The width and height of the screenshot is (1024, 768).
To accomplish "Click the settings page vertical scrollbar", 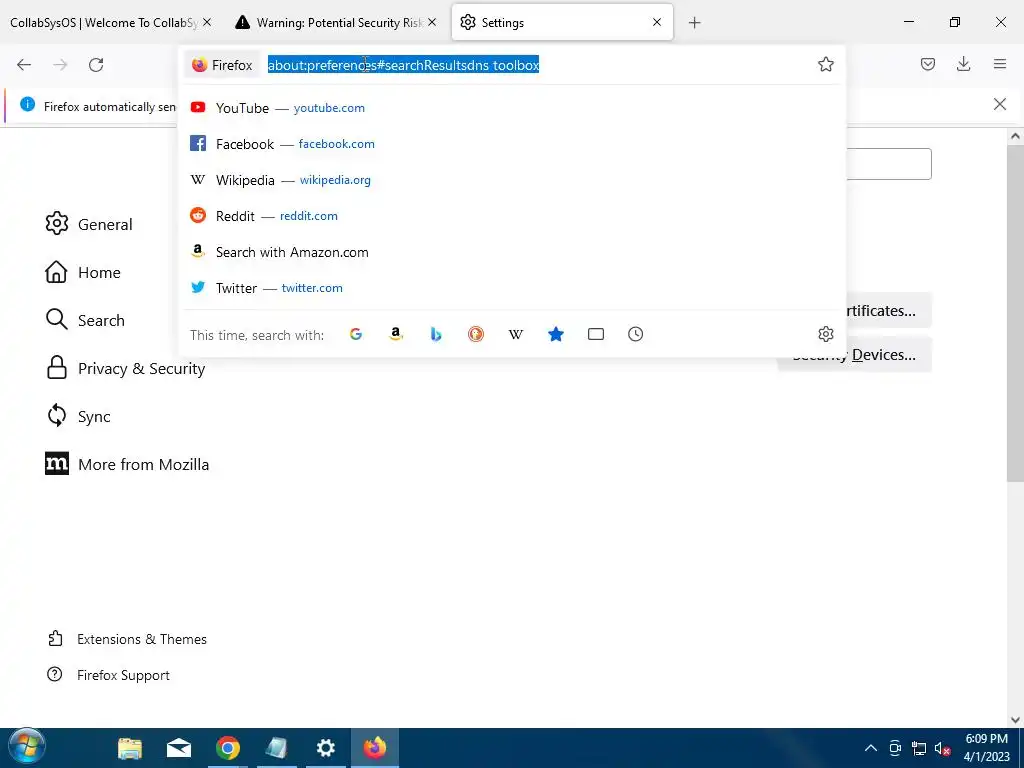I will click(1015, 313).
